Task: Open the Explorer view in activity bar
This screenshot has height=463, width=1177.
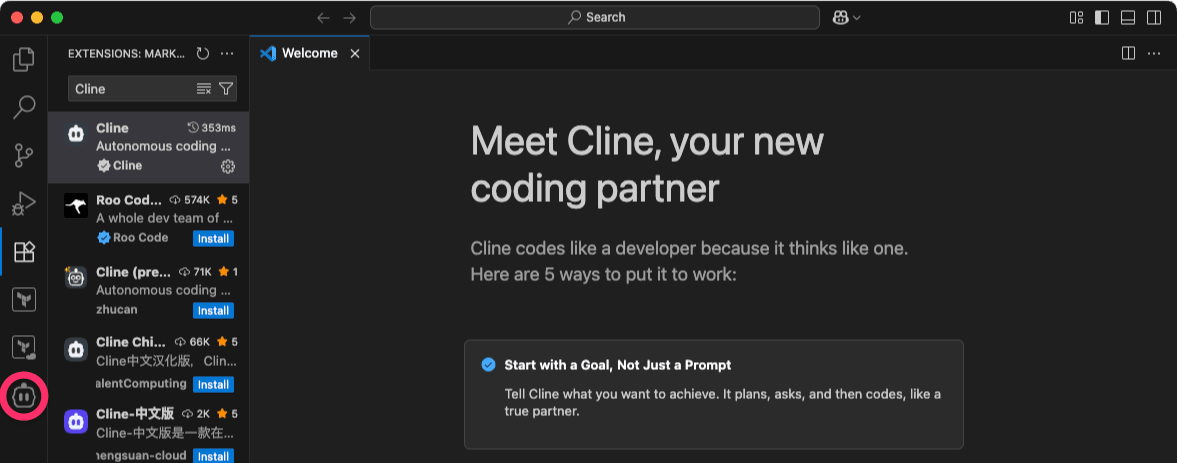Action: point(24,59)
